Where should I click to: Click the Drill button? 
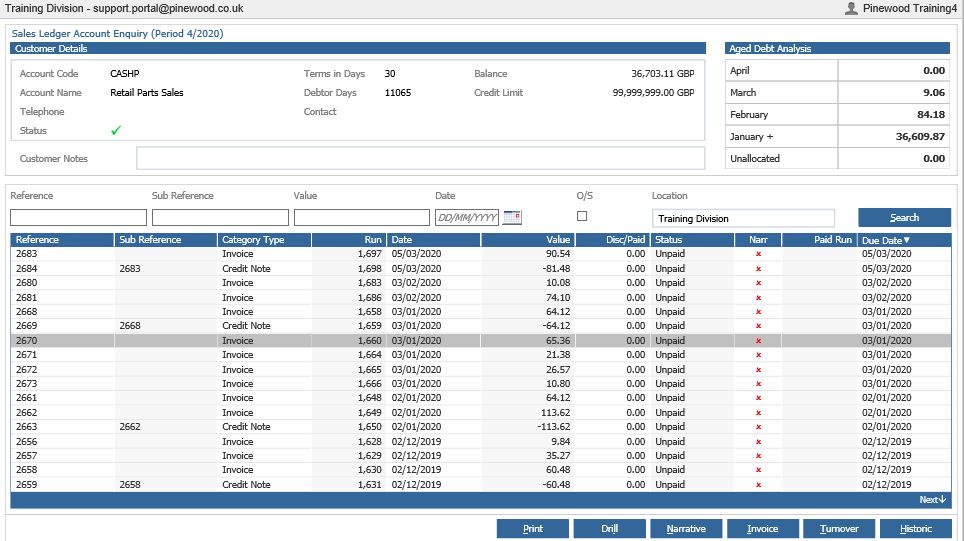(609, 529)
